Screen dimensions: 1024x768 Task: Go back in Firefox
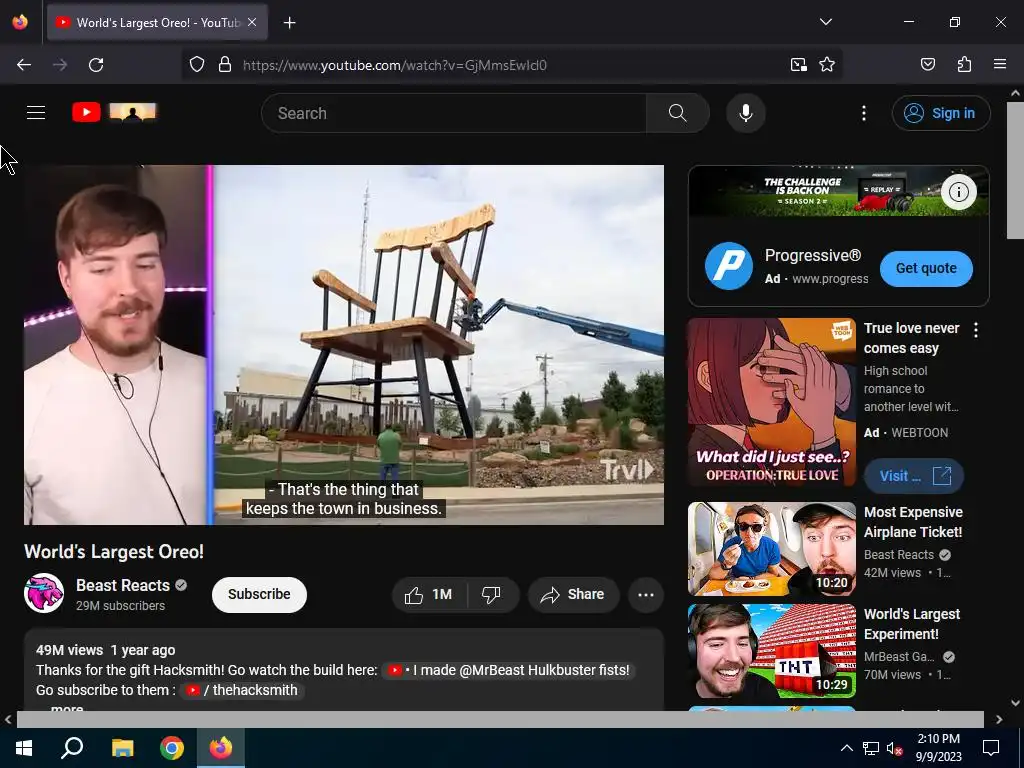pos(24,65)
